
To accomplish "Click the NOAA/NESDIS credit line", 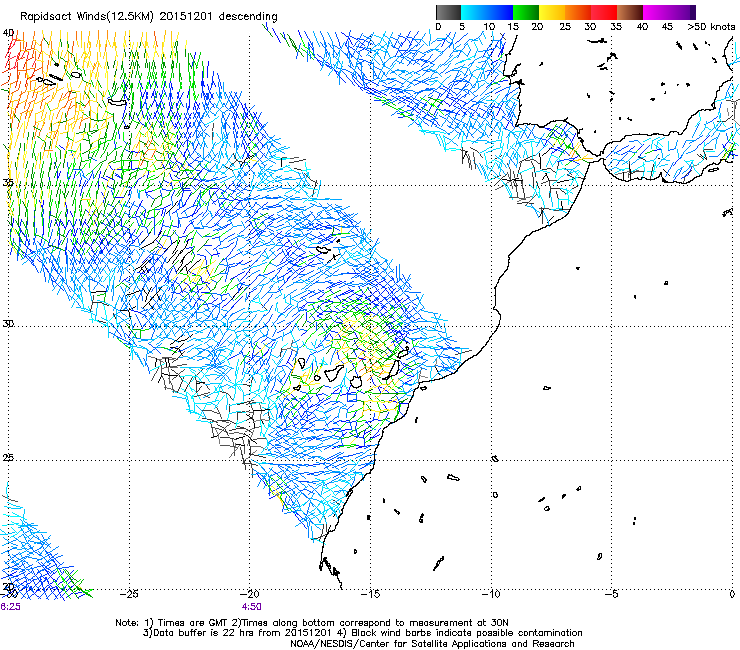I will click(432, 644).
